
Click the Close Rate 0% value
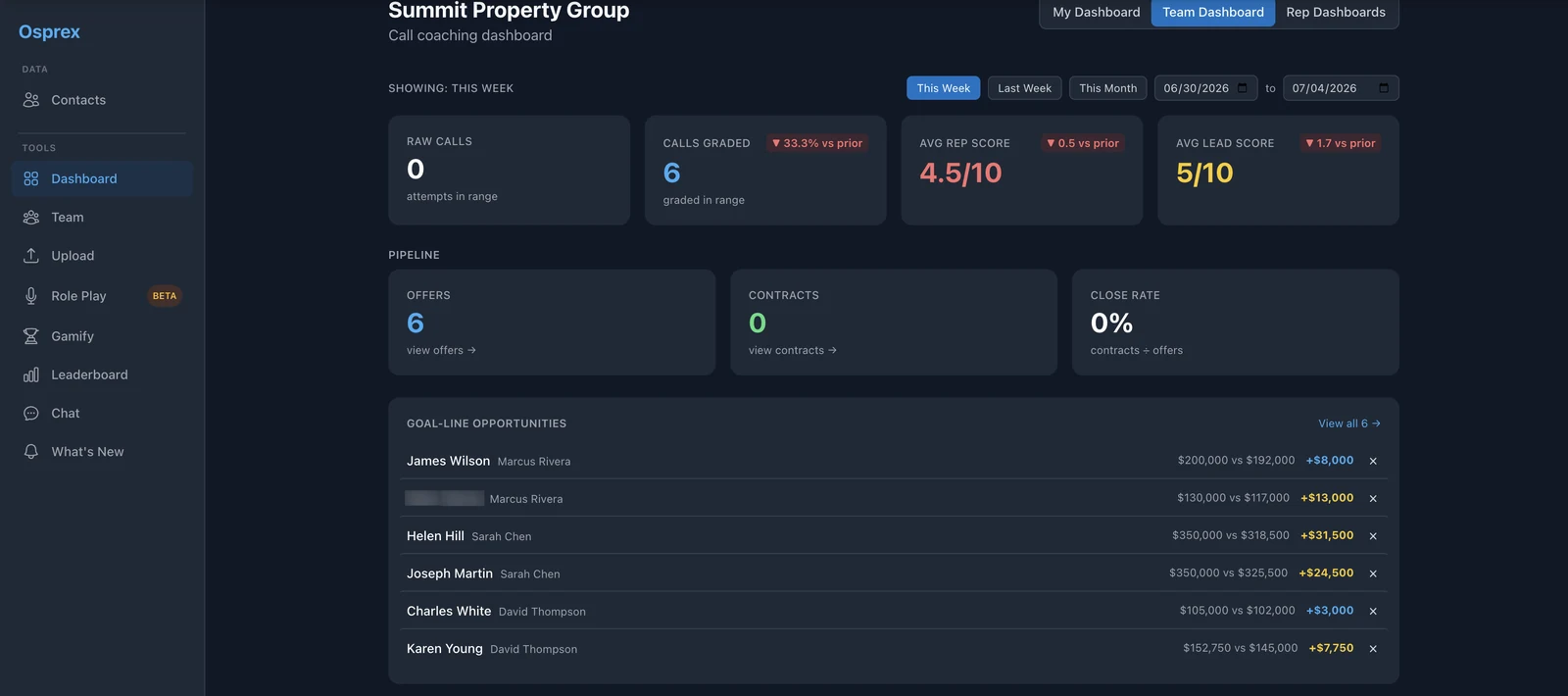click(x=1111, y=323)
